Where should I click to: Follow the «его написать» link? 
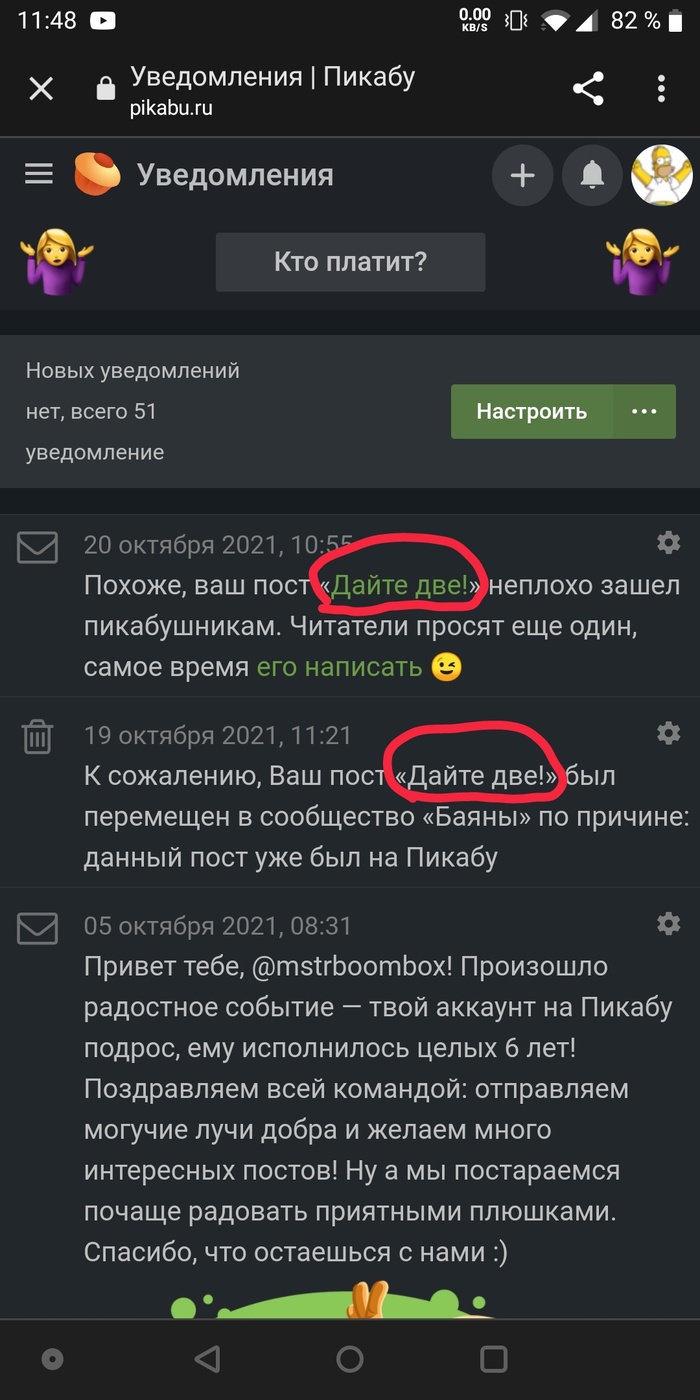click(339, 667)
